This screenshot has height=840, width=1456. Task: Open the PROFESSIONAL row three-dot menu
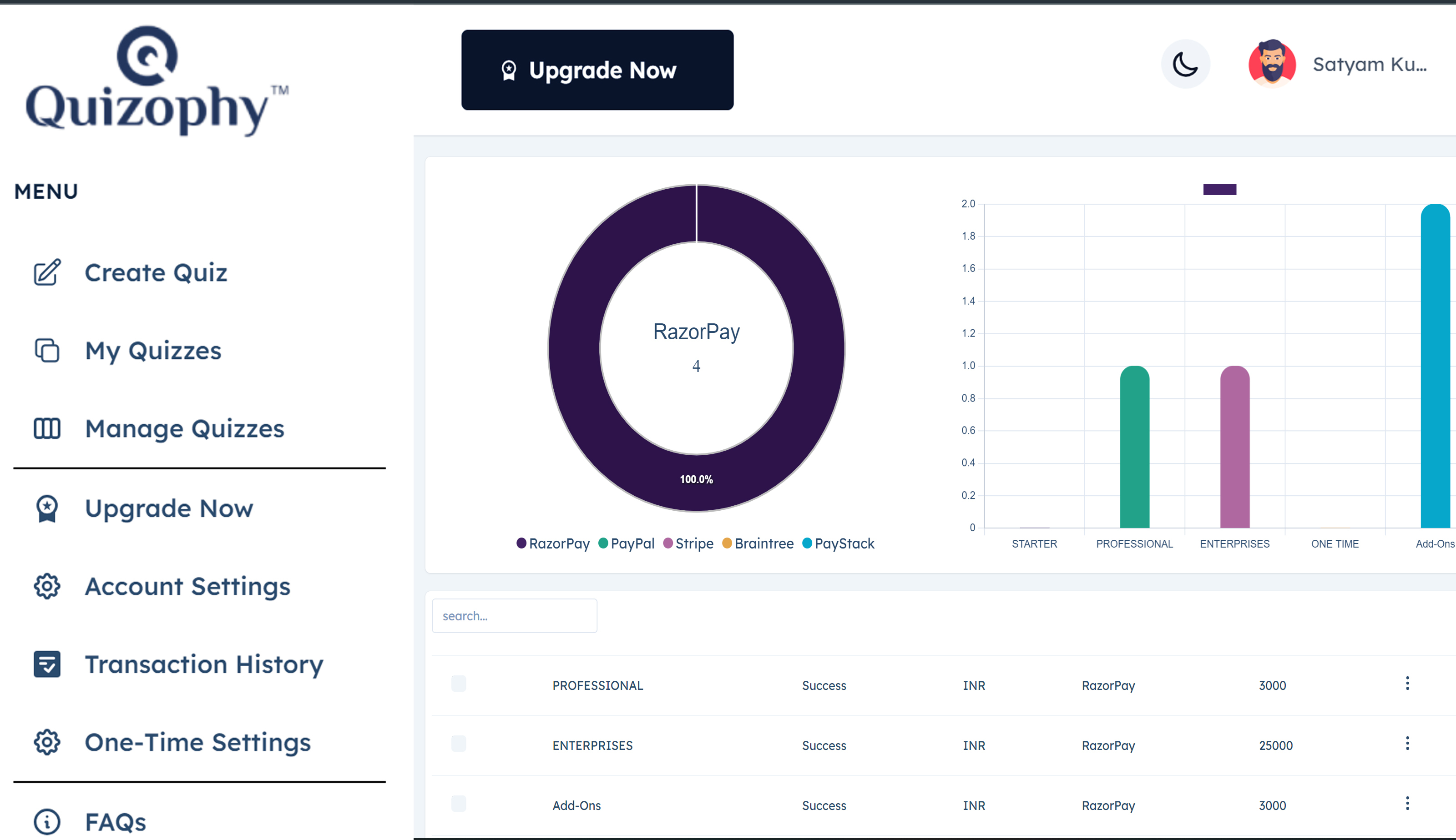pos(1407,684)
